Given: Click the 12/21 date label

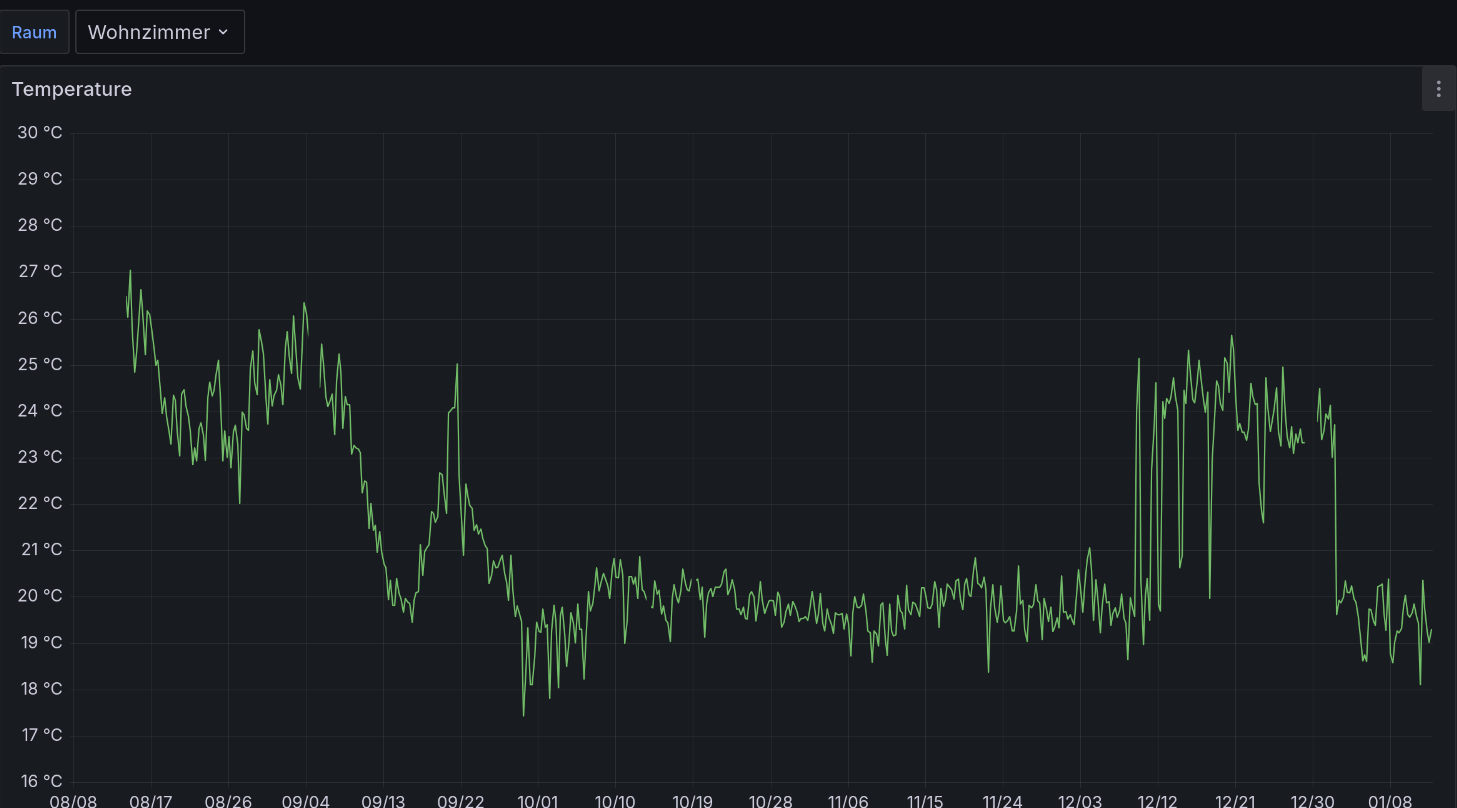Looking at the screenshot, I should (x=1235, y=801).
